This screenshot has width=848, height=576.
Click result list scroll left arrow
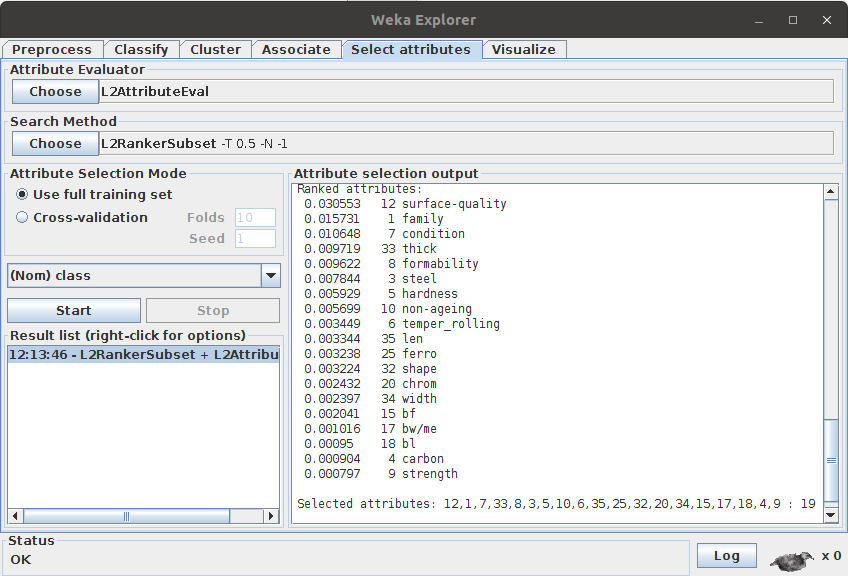15,516
